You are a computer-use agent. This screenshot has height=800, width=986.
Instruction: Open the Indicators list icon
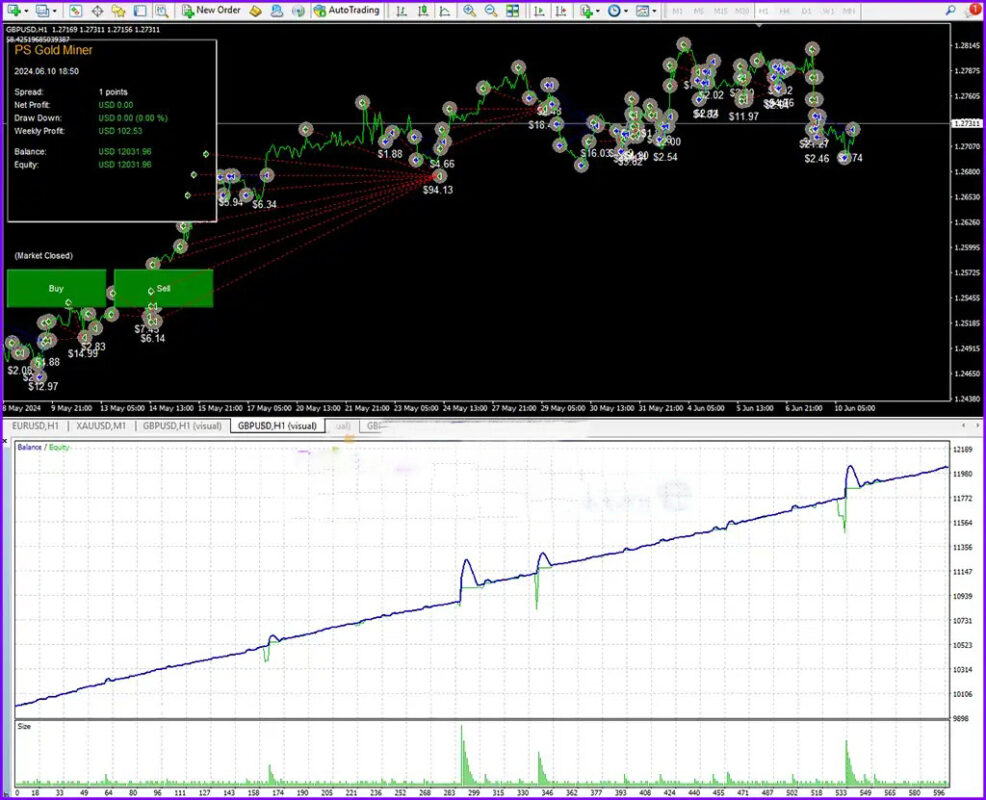pos(587,10)
